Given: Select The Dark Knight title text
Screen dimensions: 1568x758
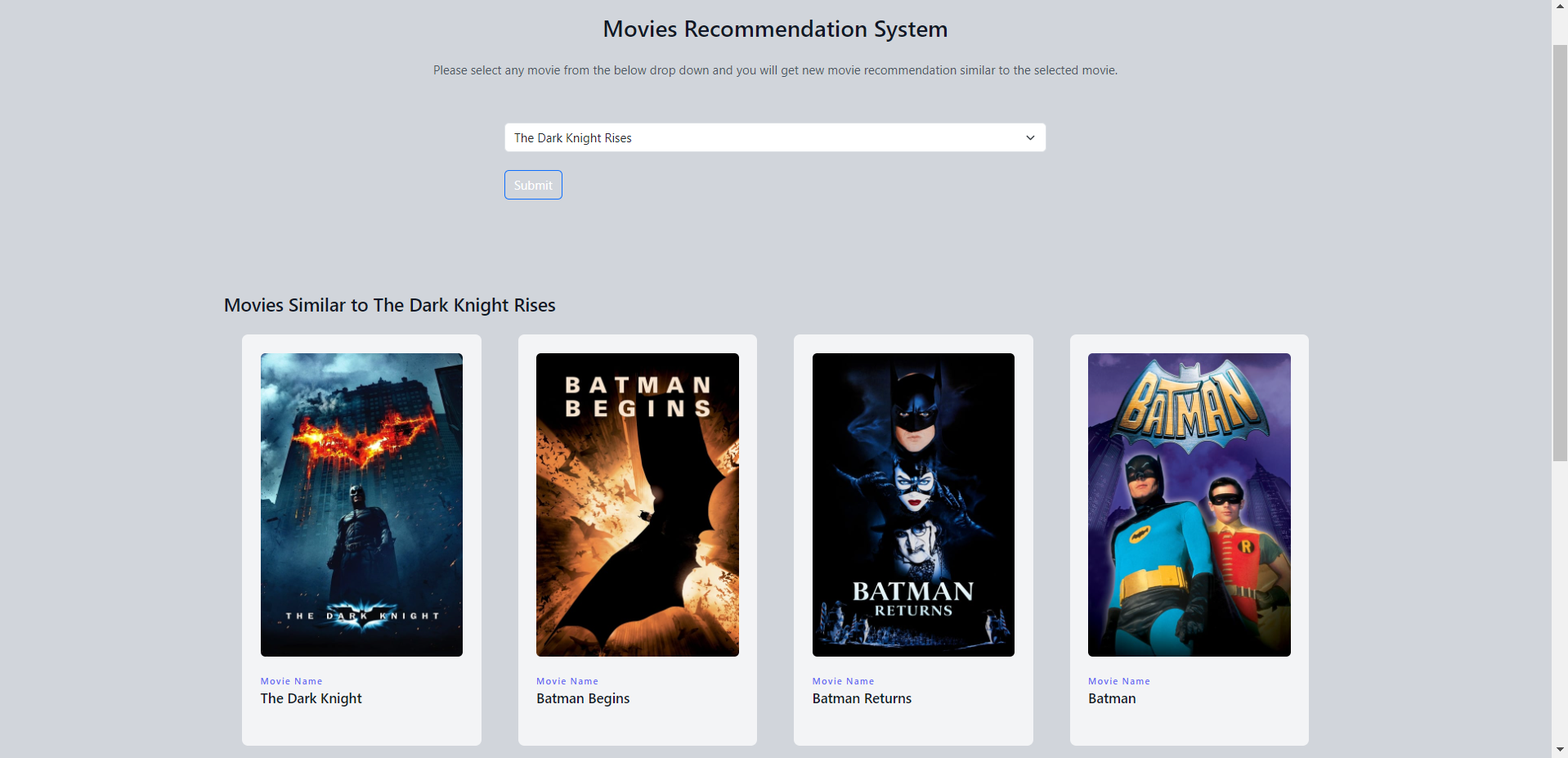Looking at the screenshot, I should click(x=311, y=698).
